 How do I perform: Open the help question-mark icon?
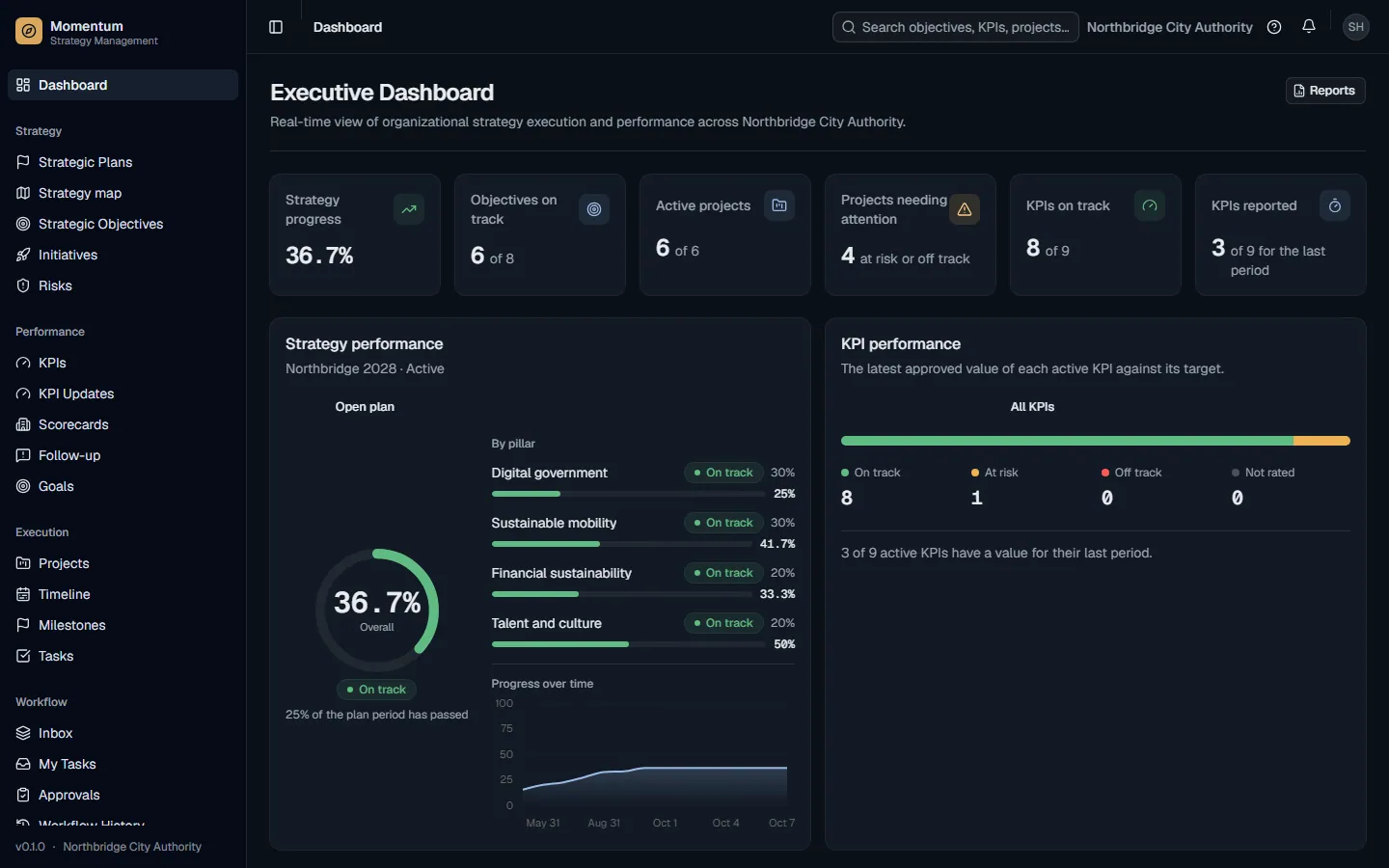coord(1274,27)
